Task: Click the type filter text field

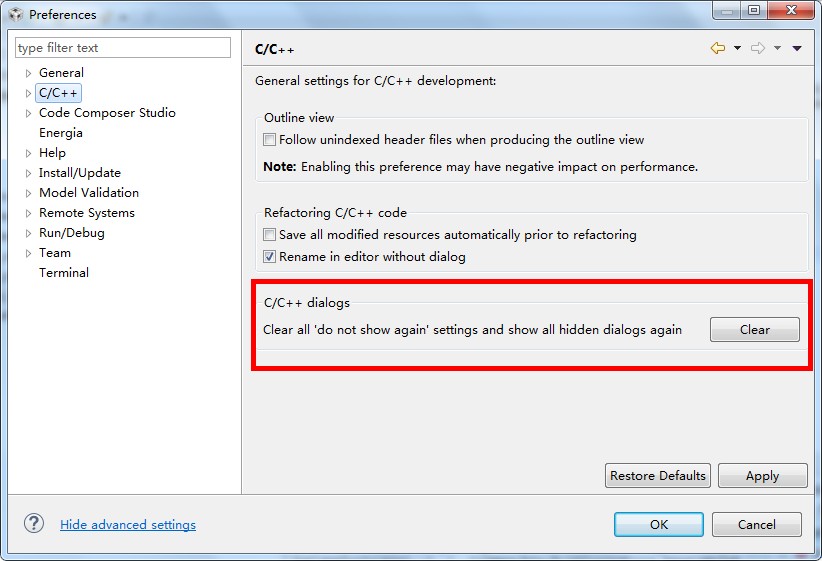Action: [123, 48]
